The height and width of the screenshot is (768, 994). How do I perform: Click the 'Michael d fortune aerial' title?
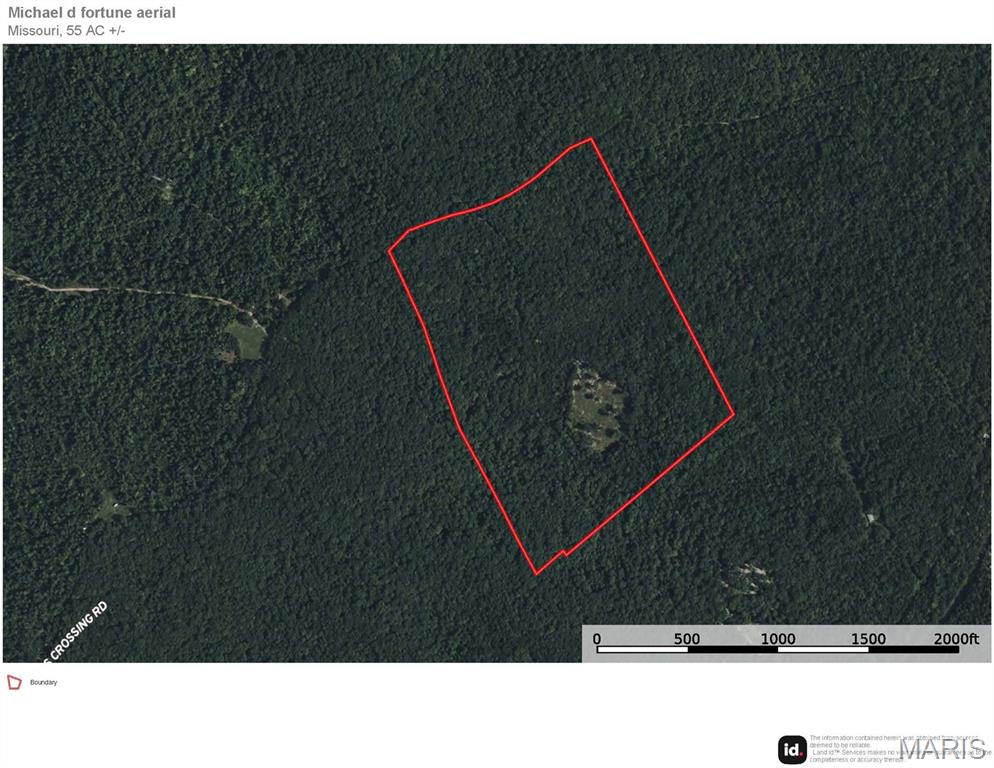coord(92,13)
